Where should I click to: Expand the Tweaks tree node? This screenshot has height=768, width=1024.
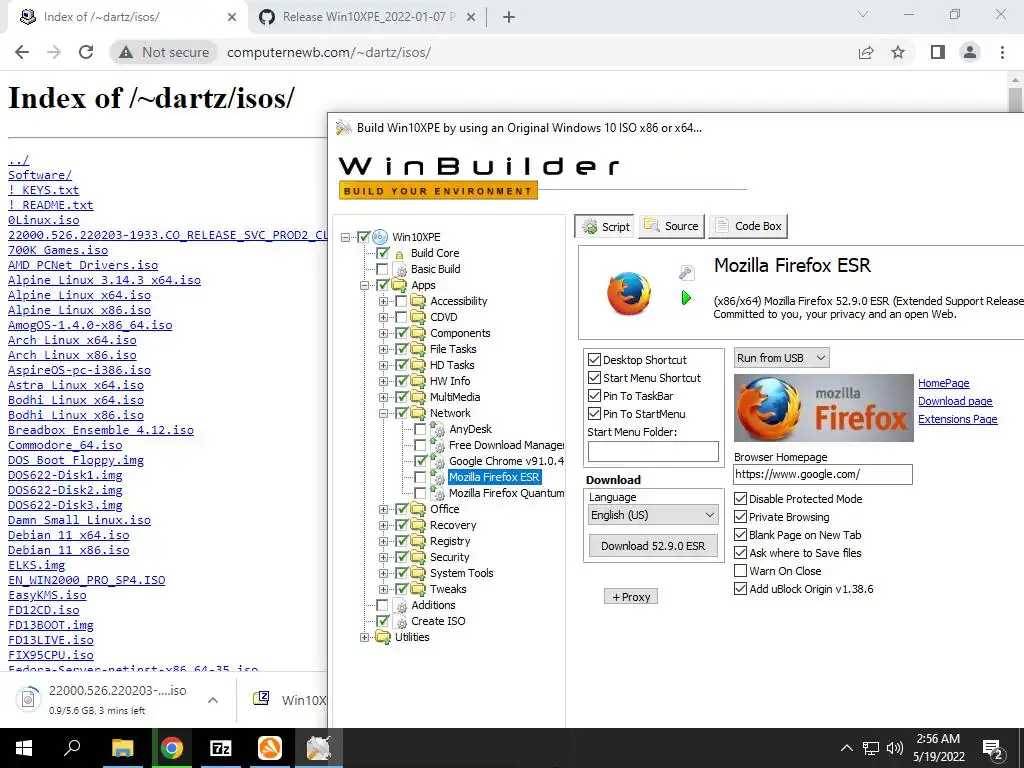pos(383,589)
